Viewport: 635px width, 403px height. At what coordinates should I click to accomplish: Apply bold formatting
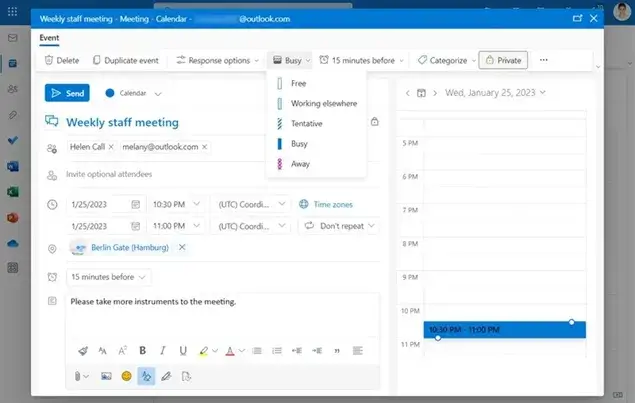click(x=143, y=351)
